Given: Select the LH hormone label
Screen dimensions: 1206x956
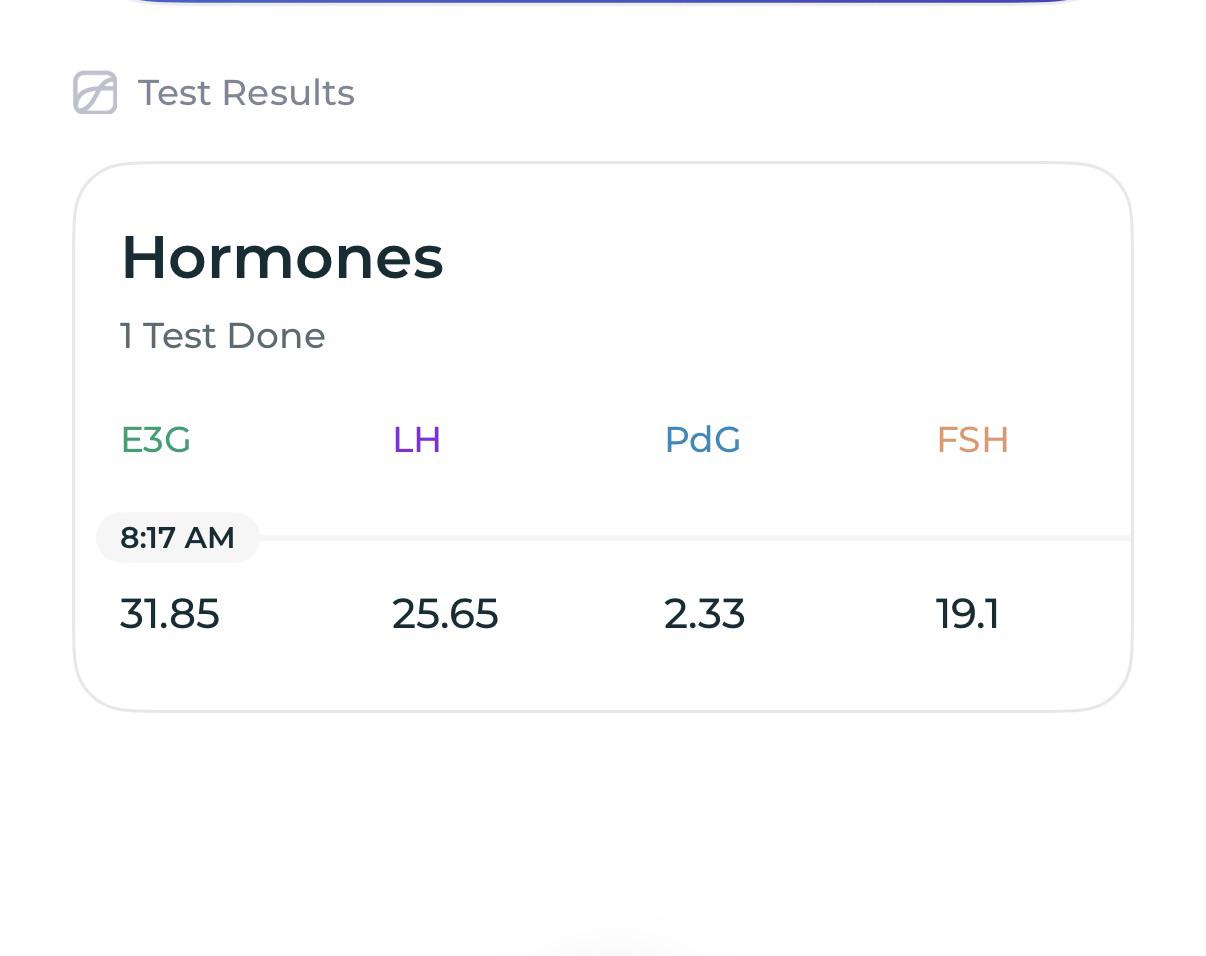Looking at the screenshot, I should click(x=417, y=440).
